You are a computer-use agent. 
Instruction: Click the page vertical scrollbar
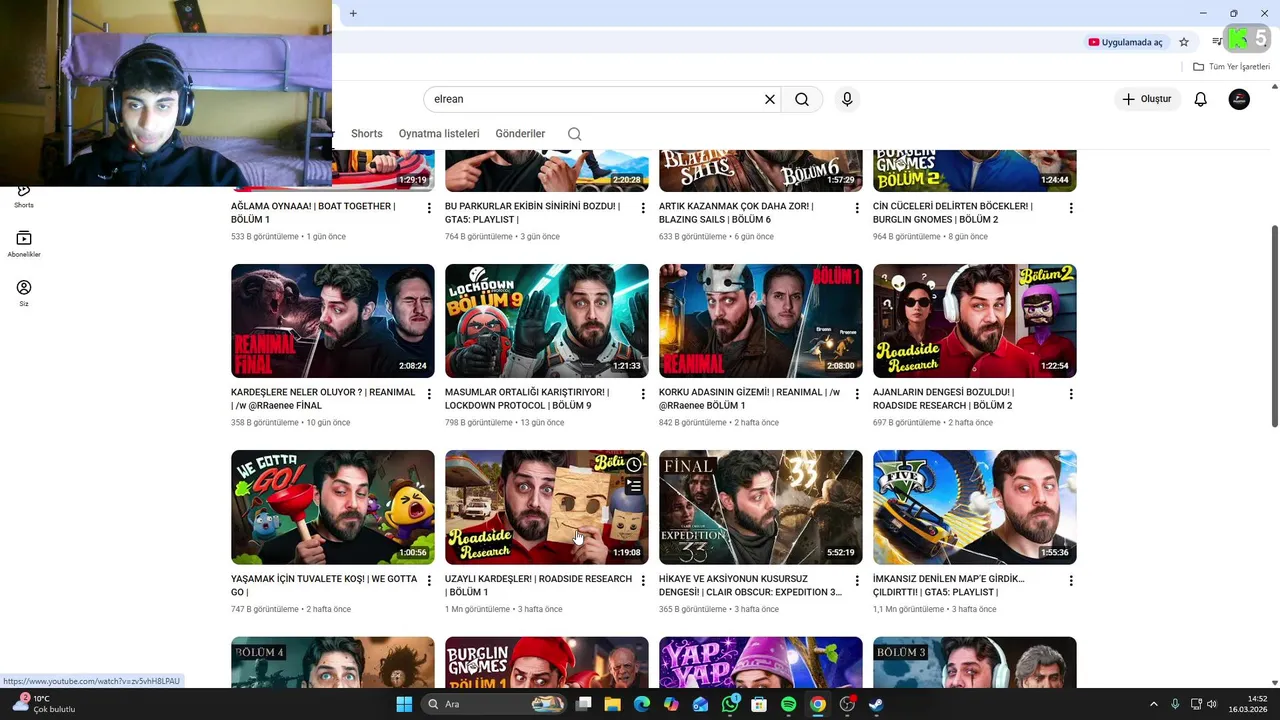coord(1274,325)
